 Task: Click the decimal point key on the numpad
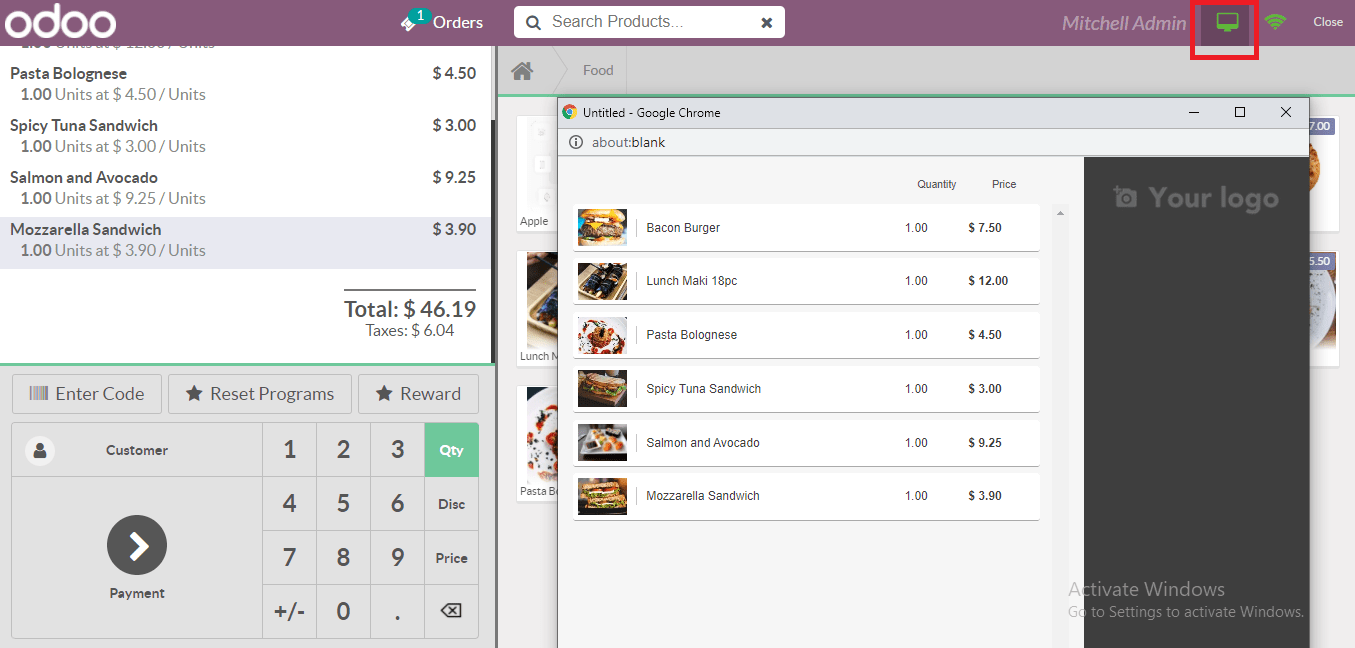click(x=397, y=611)
